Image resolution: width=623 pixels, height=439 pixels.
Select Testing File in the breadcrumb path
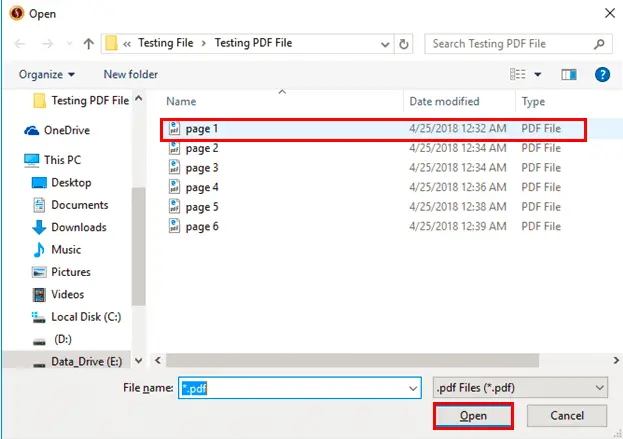166,43
